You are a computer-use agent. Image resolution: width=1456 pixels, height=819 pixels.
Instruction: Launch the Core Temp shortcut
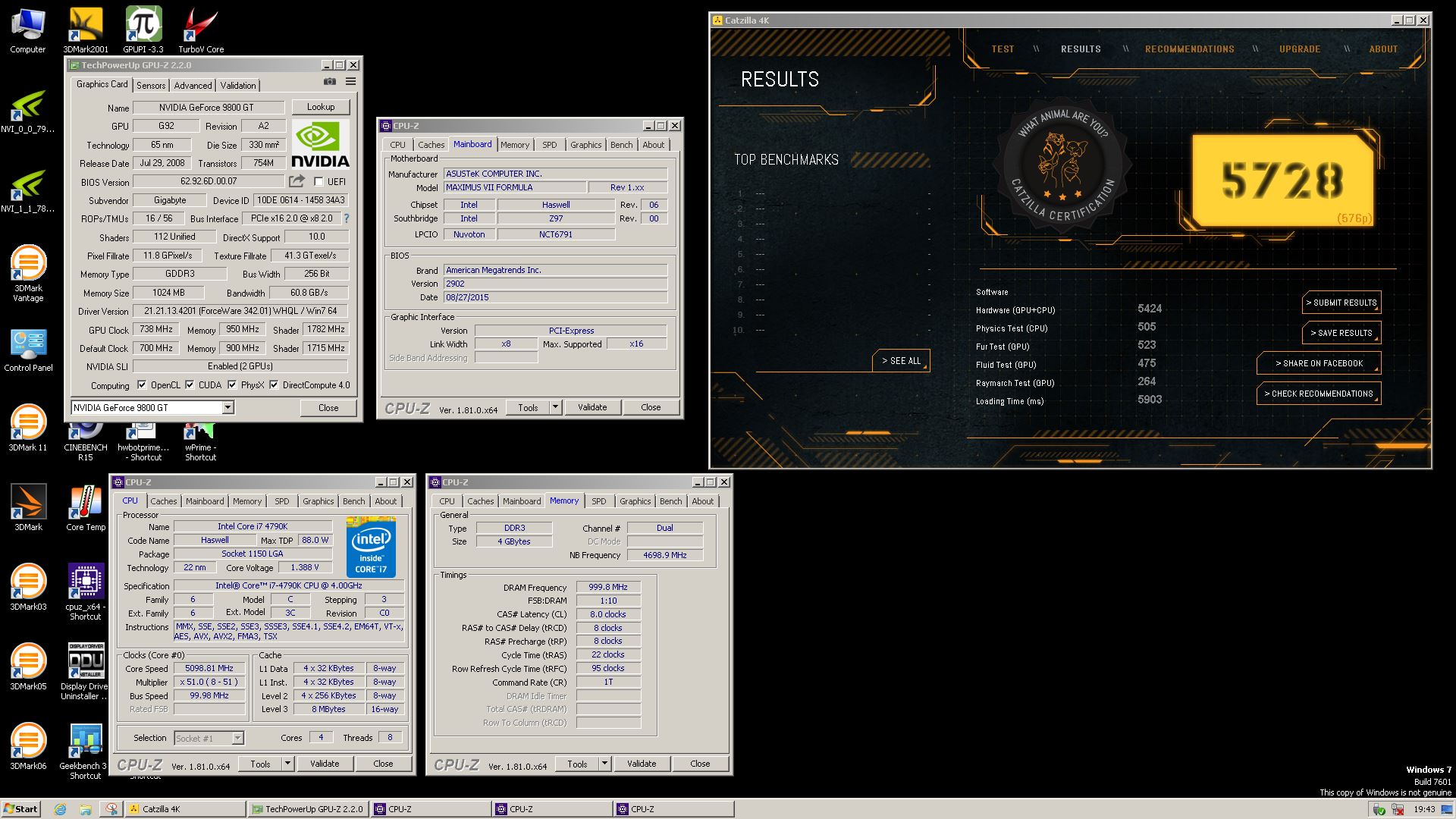click(85, 507)
